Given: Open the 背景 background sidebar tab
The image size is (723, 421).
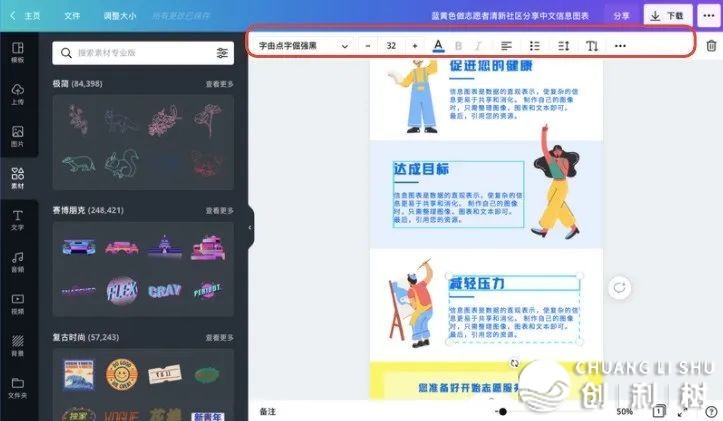Looking at the screenshot, I should (x=18, y=346).
